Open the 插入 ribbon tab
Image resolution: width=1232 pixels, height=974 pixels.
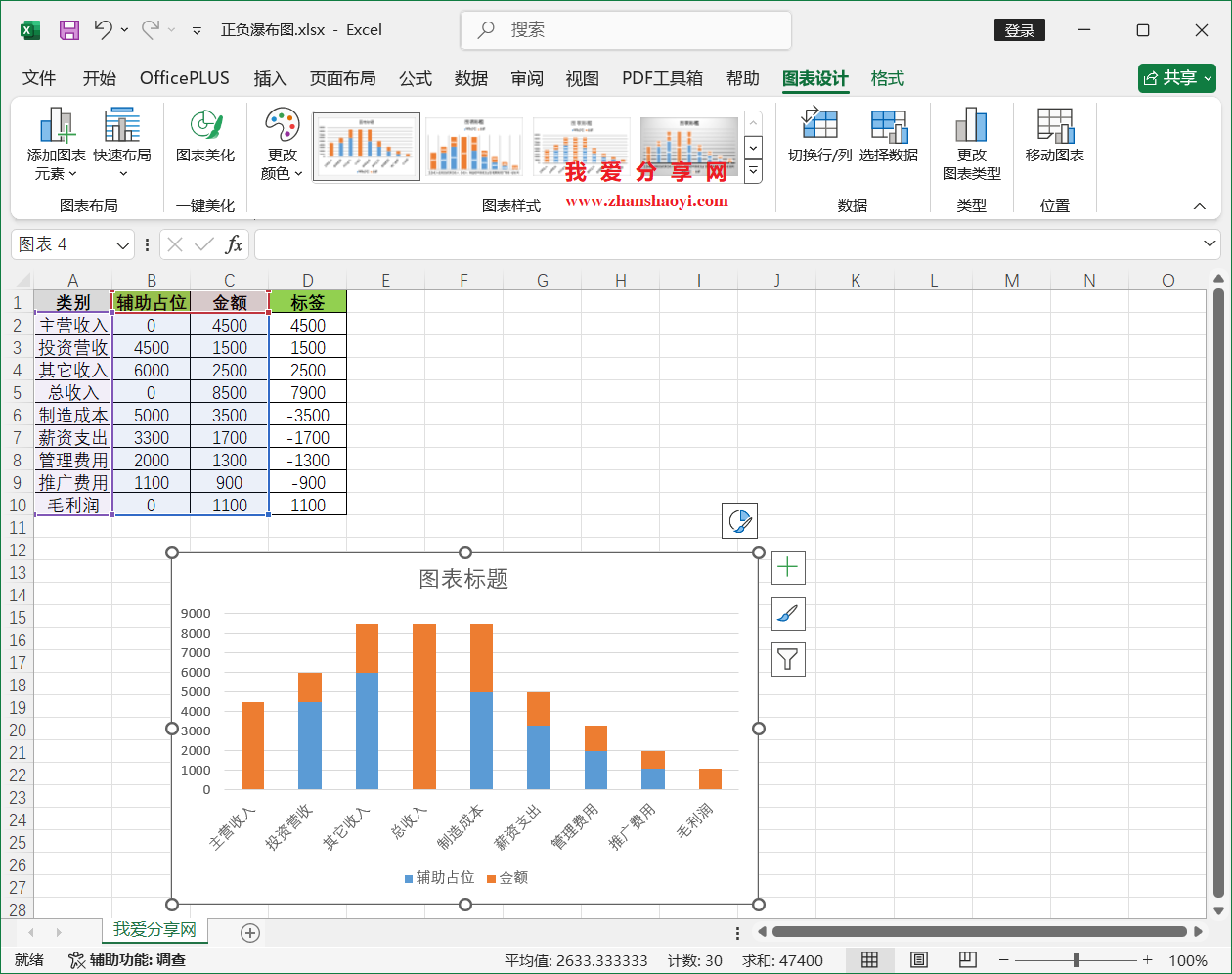(x=270, y=78)
